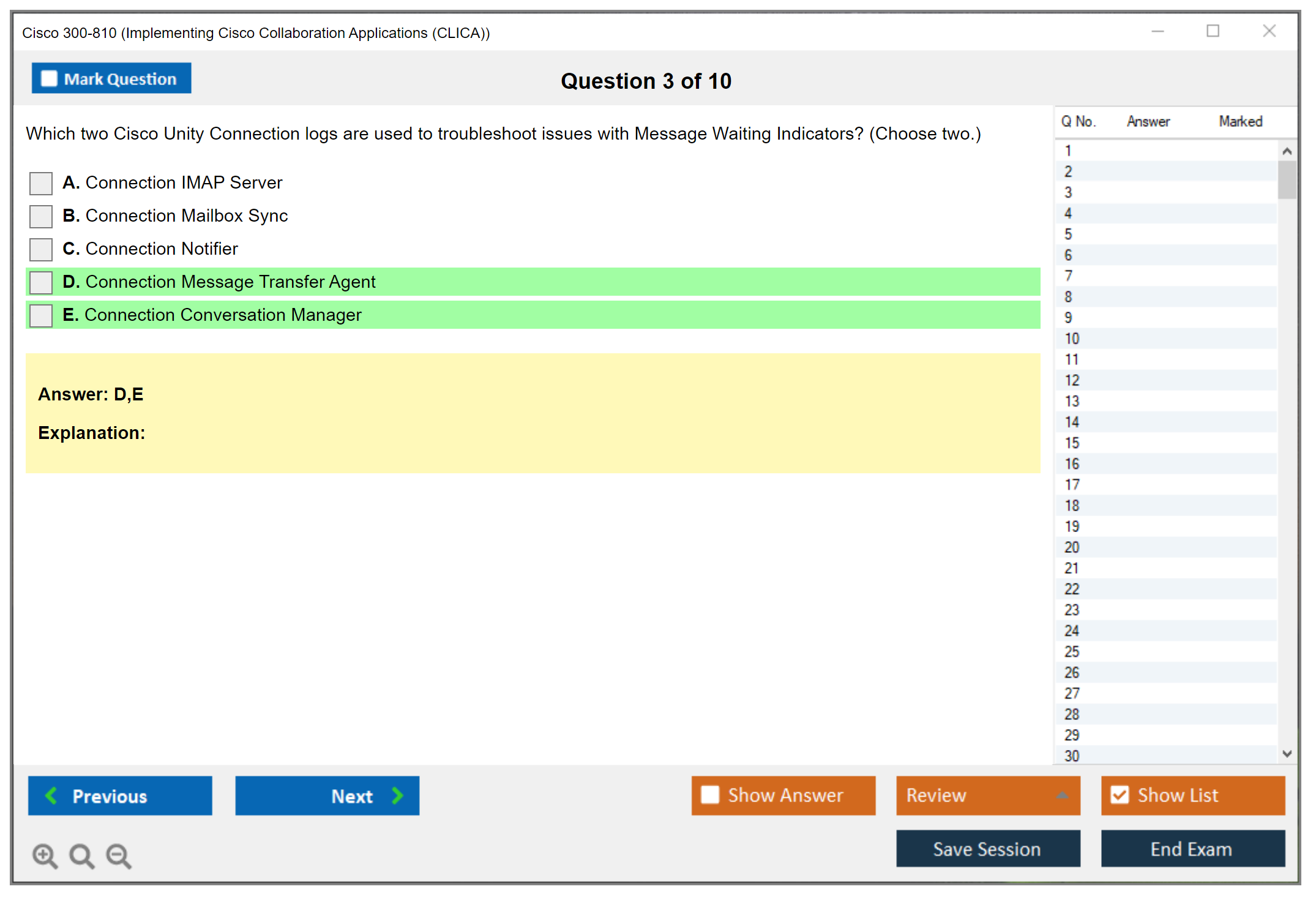Click the green right arrow on Next

[397, 795]
